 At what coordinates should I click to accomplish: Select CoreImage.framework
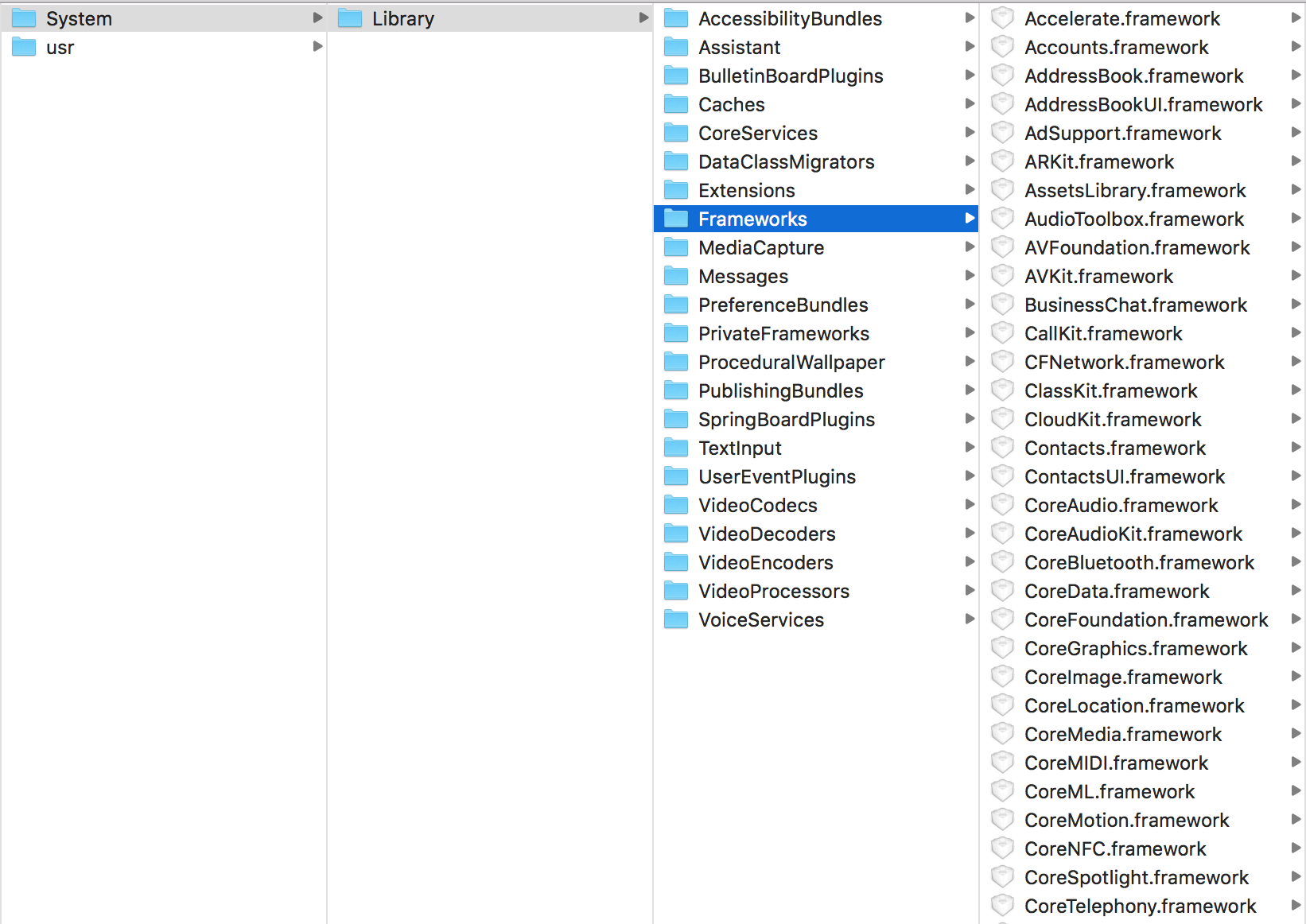tap(1143, 677)
